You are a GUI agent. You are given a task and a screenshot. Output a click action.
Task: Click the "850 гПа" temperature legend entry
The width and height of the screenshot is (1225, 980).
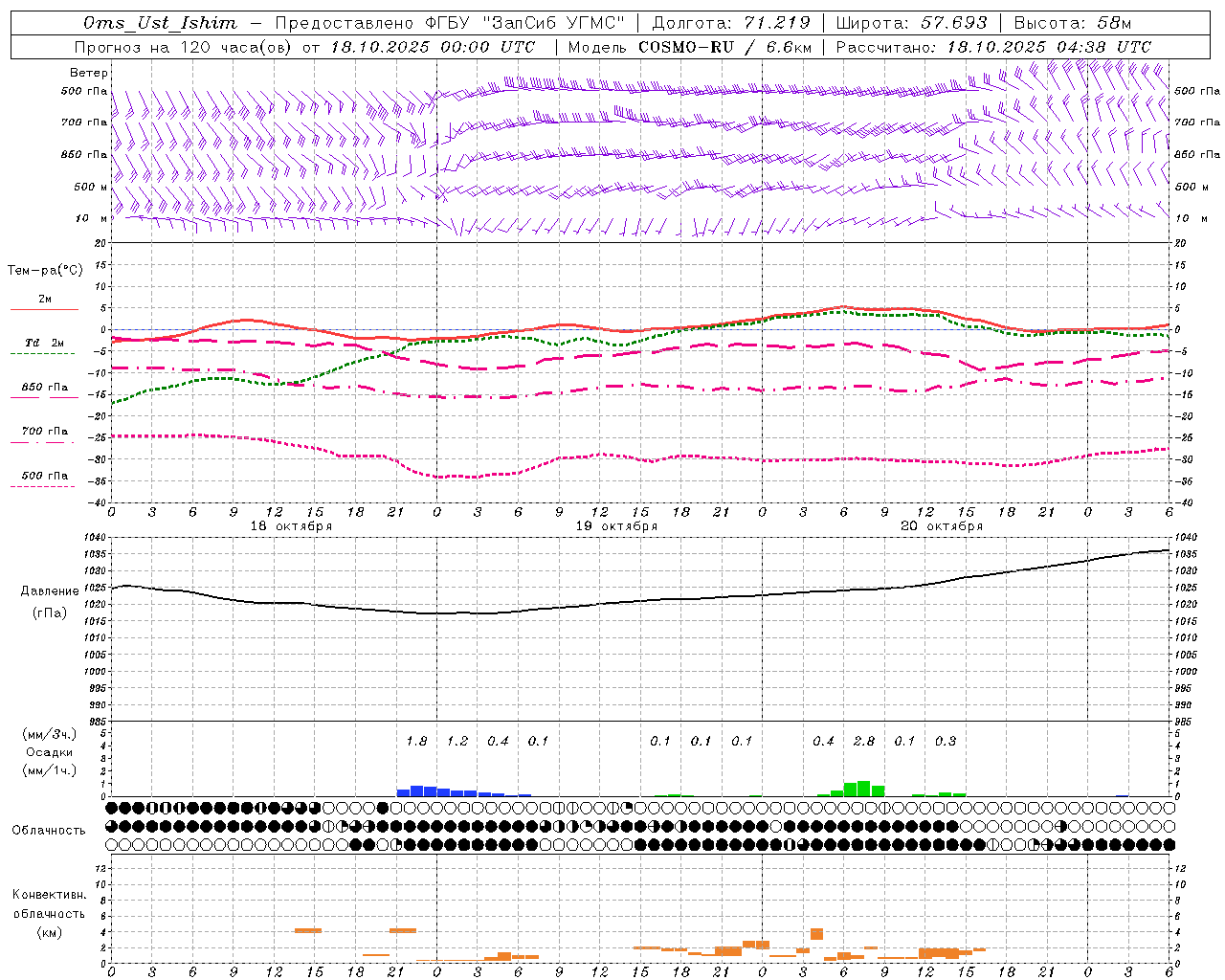click(x=45, y=388)
